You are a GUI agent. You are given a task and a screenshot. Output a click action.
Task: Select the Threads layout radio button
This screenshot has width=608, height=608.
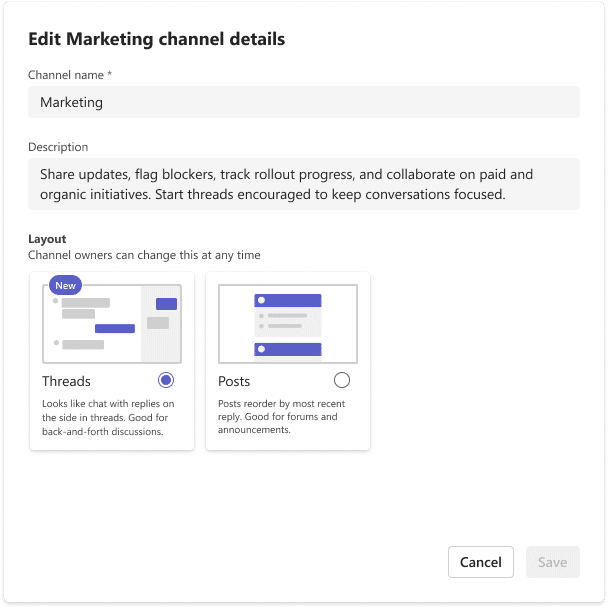[x=166, y=380]
